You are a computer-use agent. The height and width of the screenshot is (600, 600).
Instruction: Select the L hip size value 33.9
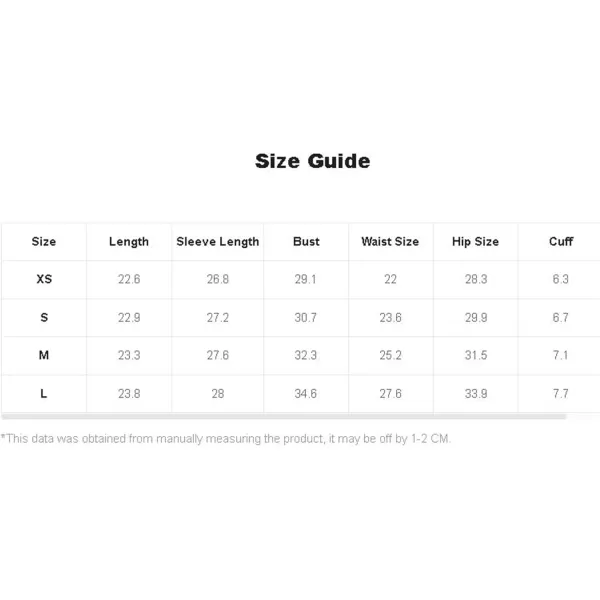[476, 394]
